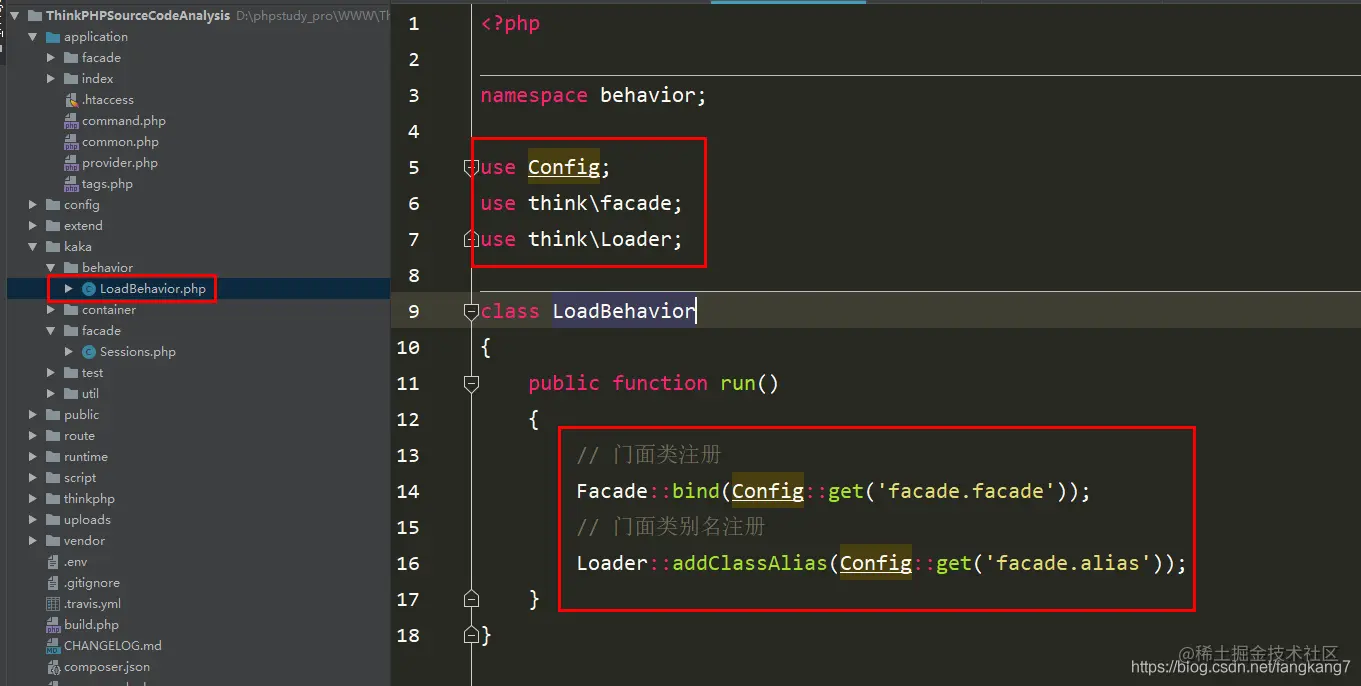This screenshot has width=1361, height=686.
Task: Click the .htaccess file icon
Action: coord(71,100)
